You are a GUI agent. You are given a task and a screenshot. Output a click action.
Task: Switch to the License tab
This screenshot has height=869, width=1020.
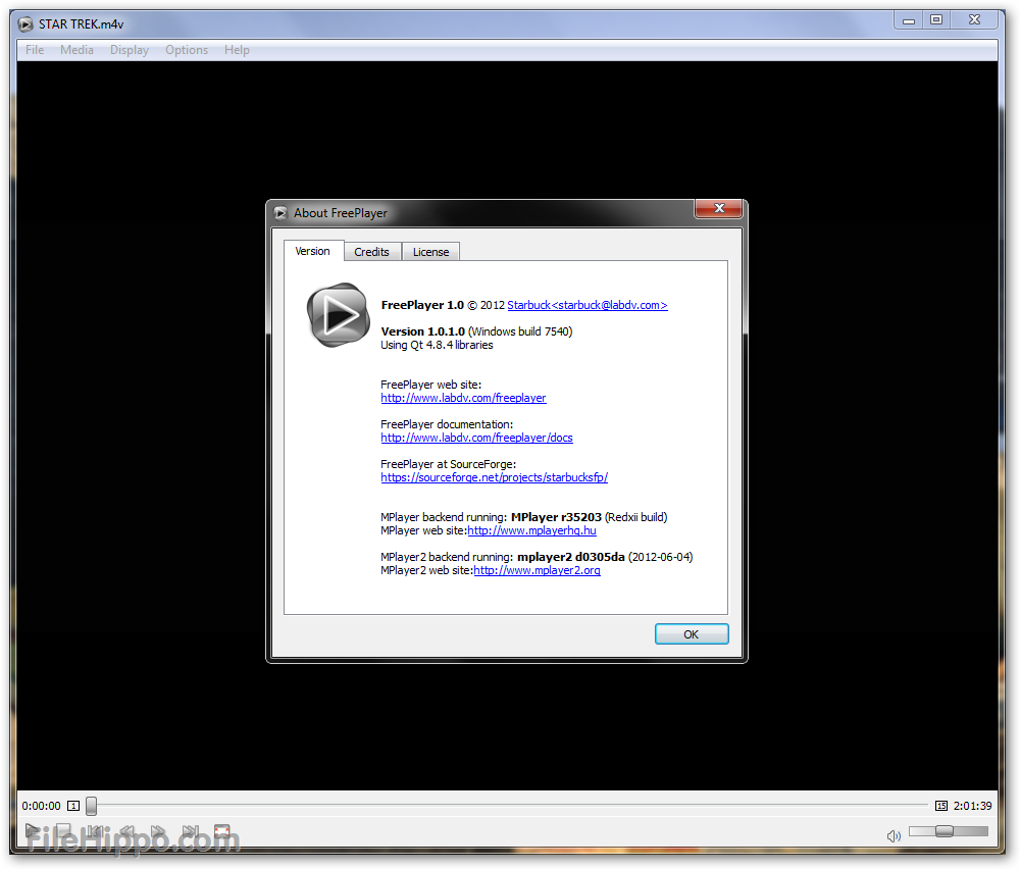(x=431, y=252)
